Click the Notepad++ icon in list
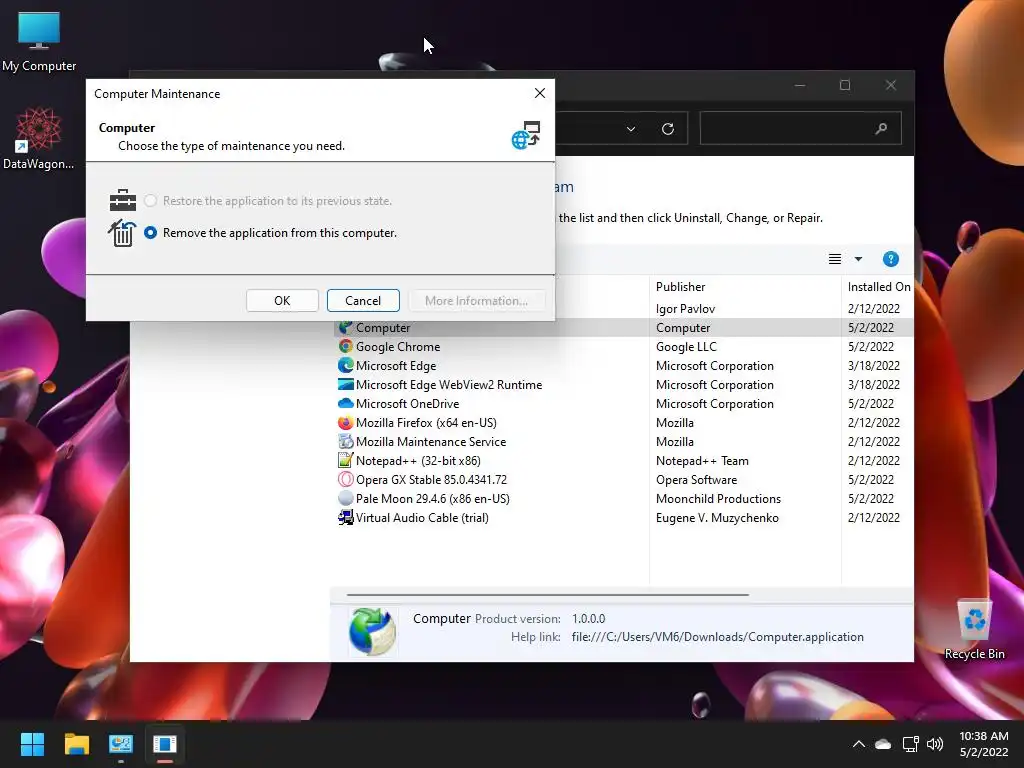 coord(345,460)
